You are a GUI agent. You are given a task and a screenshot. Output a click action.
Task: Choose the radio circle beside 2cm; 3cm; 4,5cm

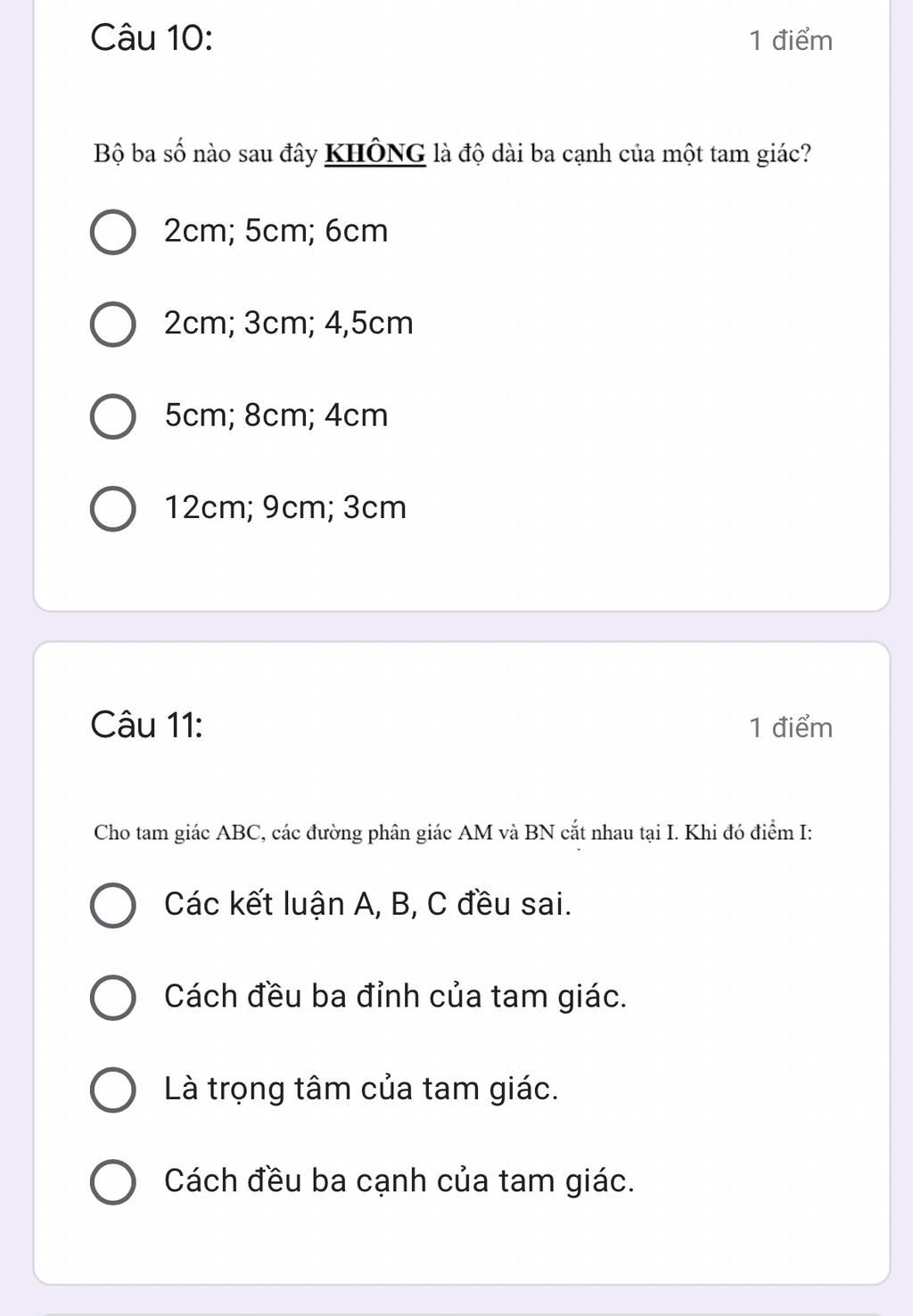pyautogui.click(x=113, y=324)
